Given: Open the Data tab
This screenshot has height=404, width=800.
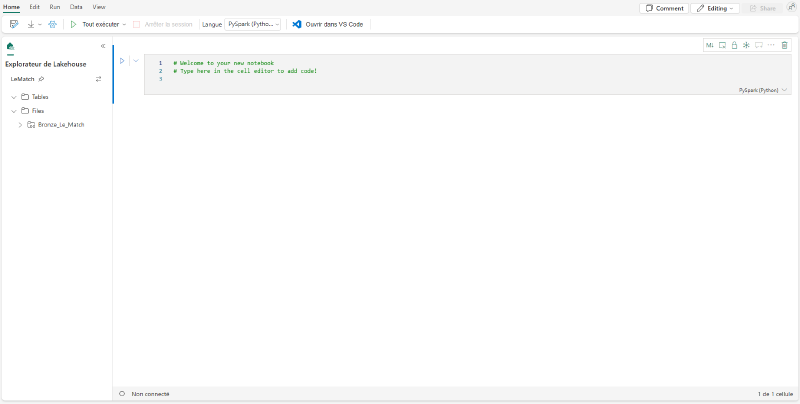Looking at the screenshot, I should click(x=76, y=8).
